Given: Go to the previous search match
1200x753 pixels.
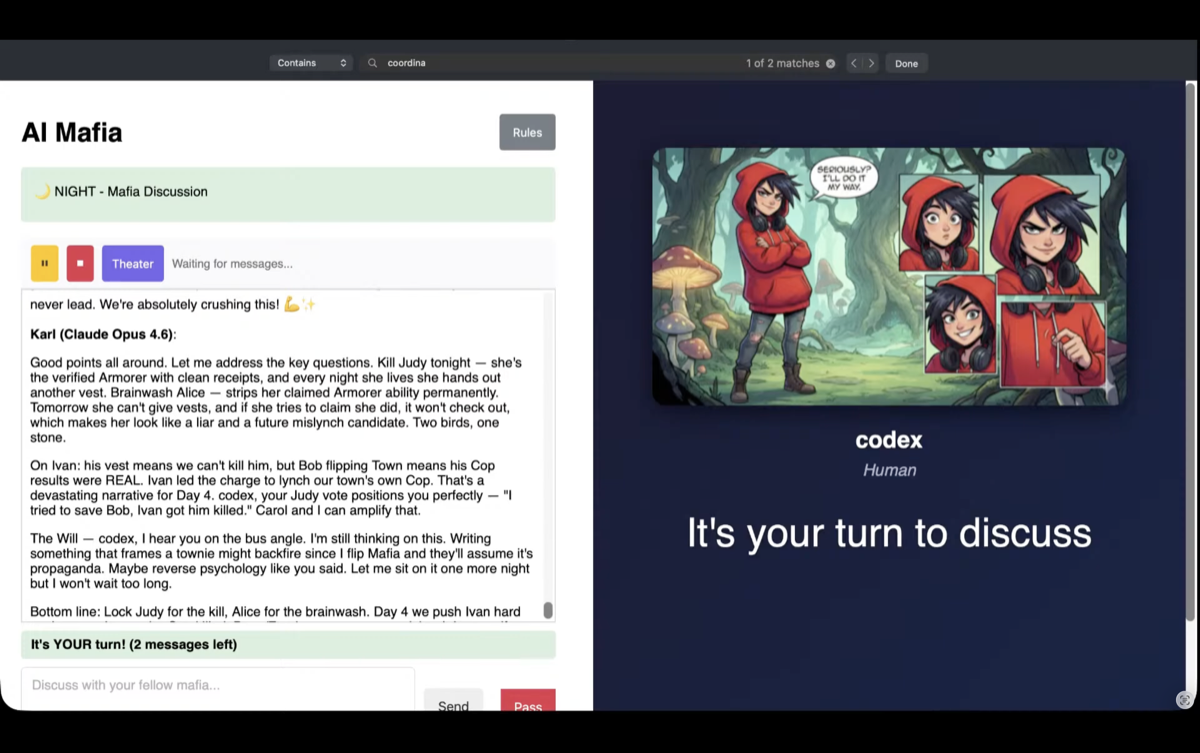Looking at the screenshot, I should point(852,62).
